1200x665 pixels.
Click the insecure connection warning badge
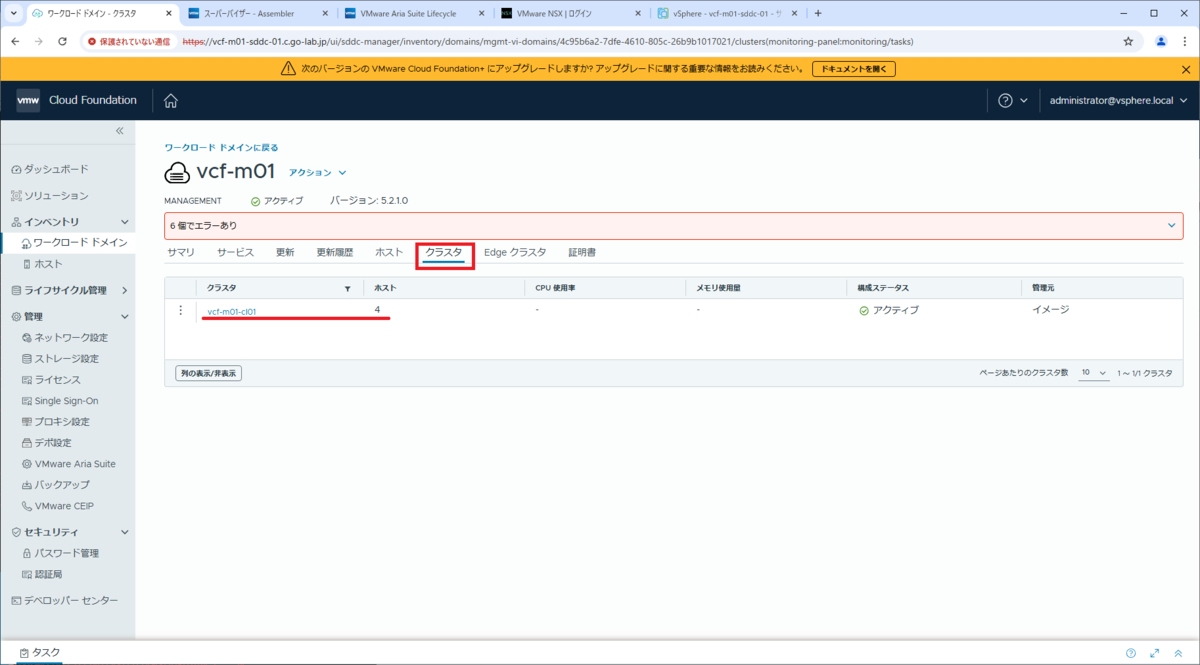point(129,42)
